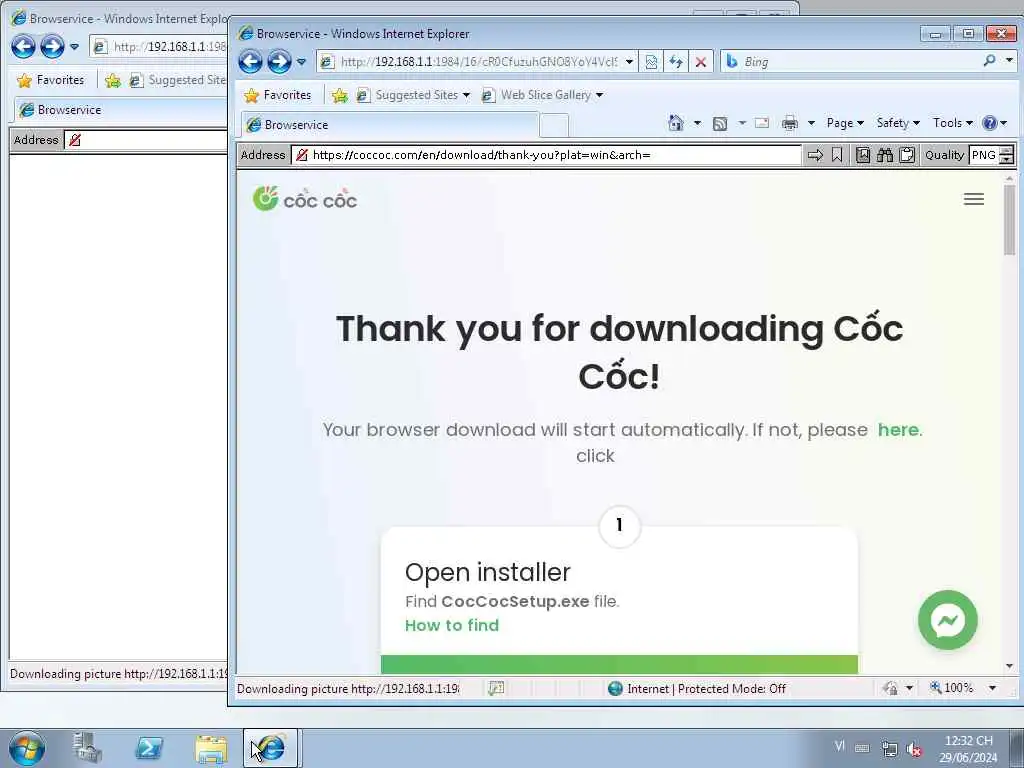Click the scroll-down arrow of page scrollbar

(1010, 666)
